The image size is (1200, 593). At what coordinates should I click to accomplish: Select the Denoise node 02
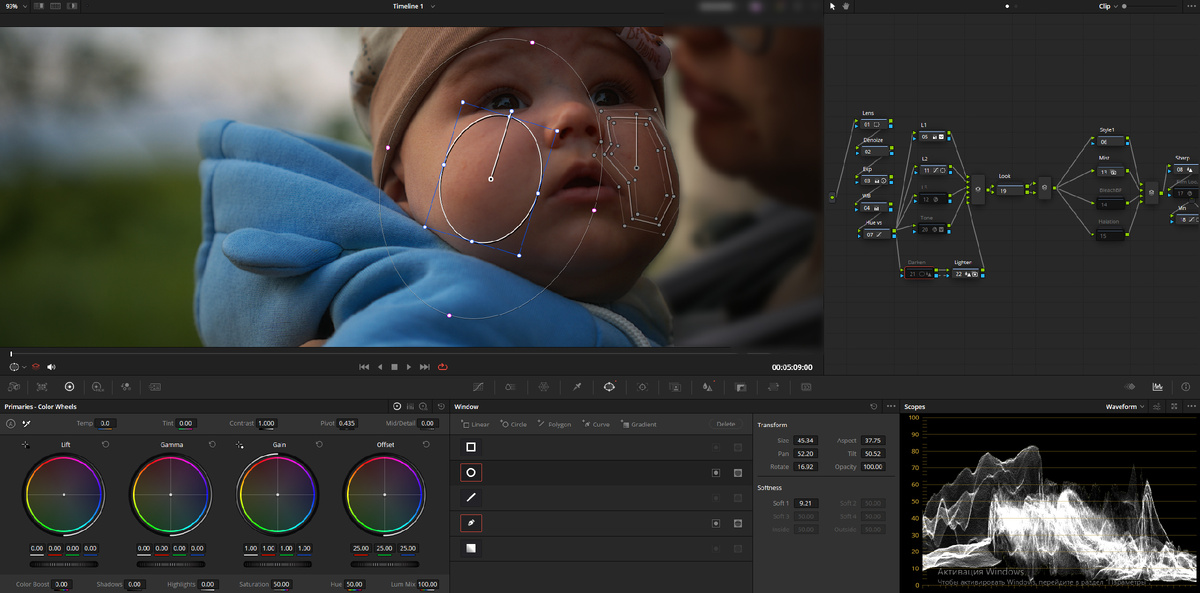874,152
